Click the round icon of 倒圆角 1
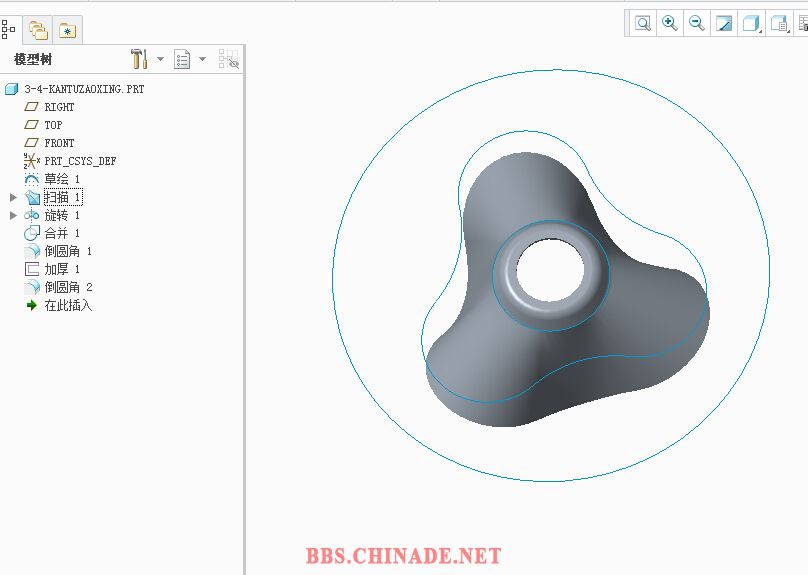Viewport: 808px width, 575px height. tap(32, 251)
